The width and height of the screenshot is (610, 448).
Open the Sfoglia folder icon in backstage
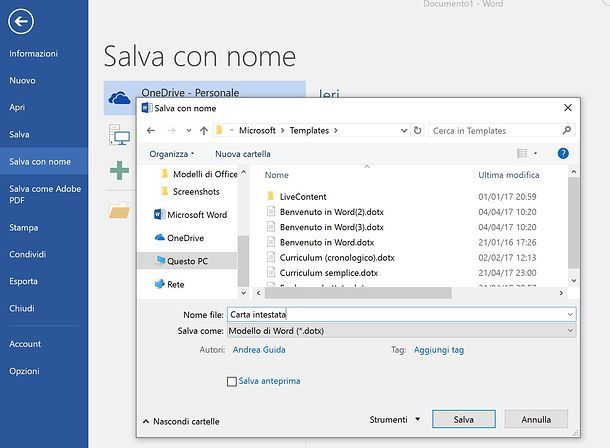tap(119, 210)
